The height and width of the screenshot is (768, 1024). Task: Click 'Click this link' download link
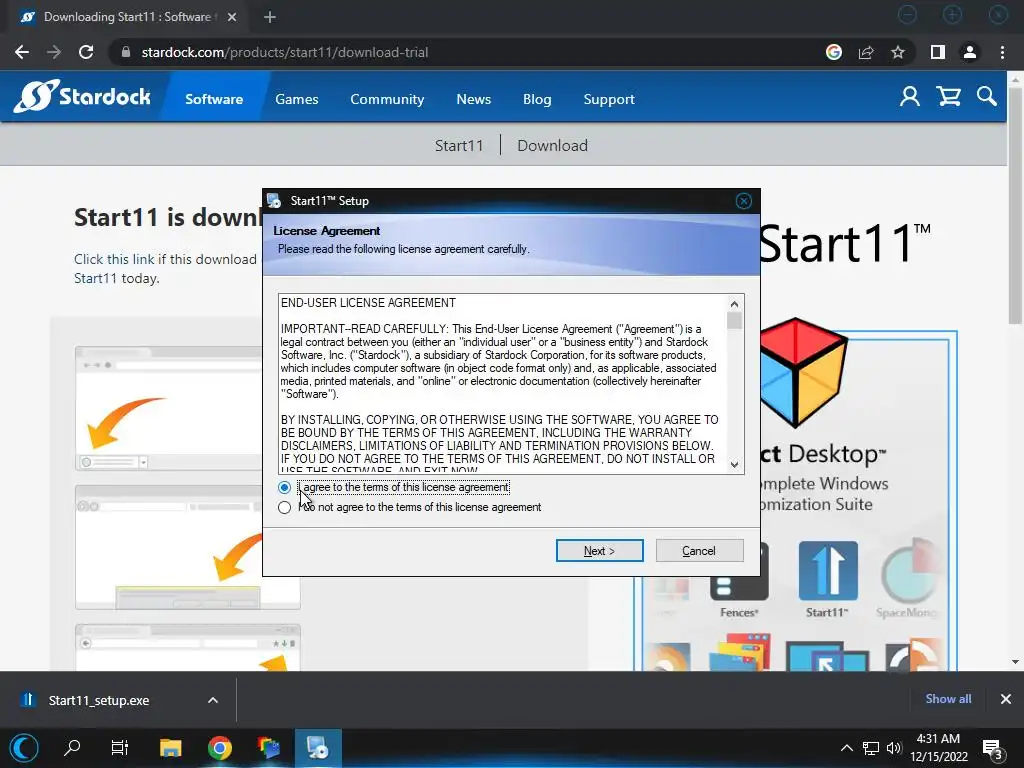(114, 259)
